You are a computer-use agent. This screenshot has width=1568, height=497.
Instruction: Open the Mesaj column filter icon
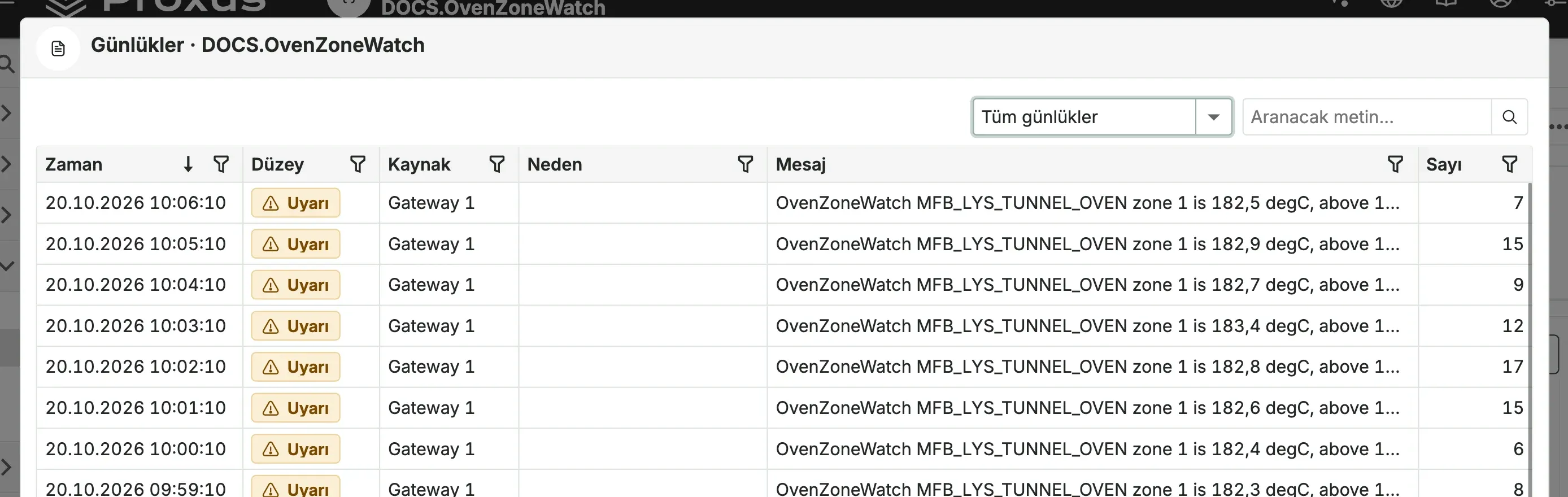tap(1395, 164)
